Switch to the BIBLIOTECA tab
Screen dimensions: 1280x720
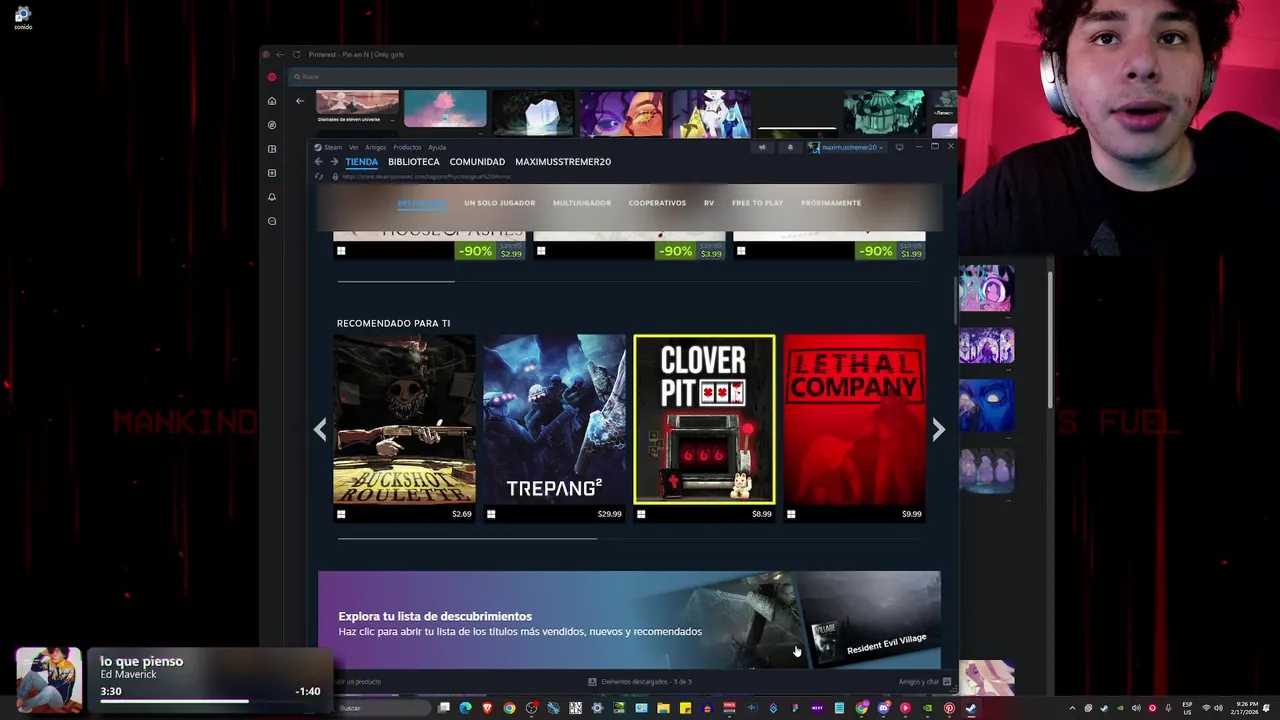coord(414,162)
